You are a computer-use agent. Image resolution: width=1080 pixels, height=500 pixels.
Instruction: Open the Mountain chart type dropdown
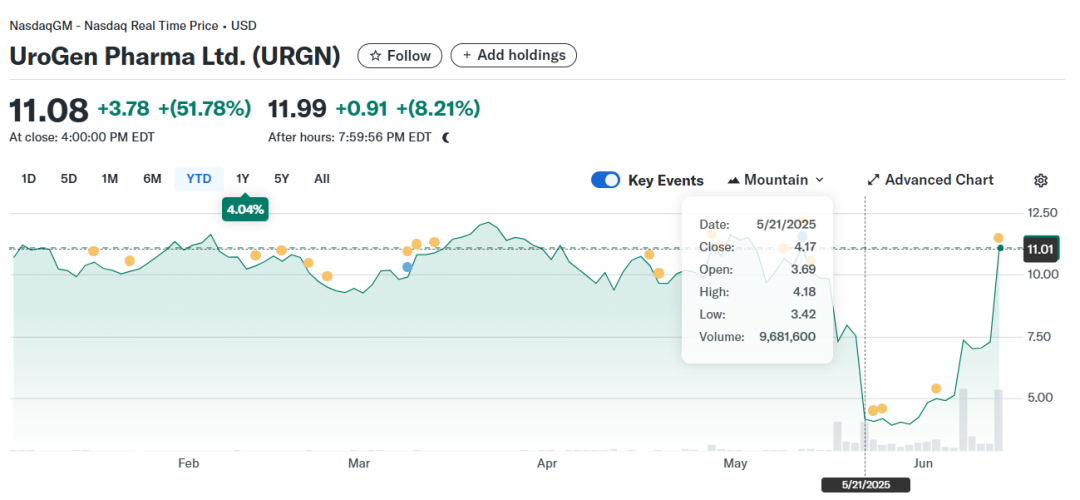[776, 180]
